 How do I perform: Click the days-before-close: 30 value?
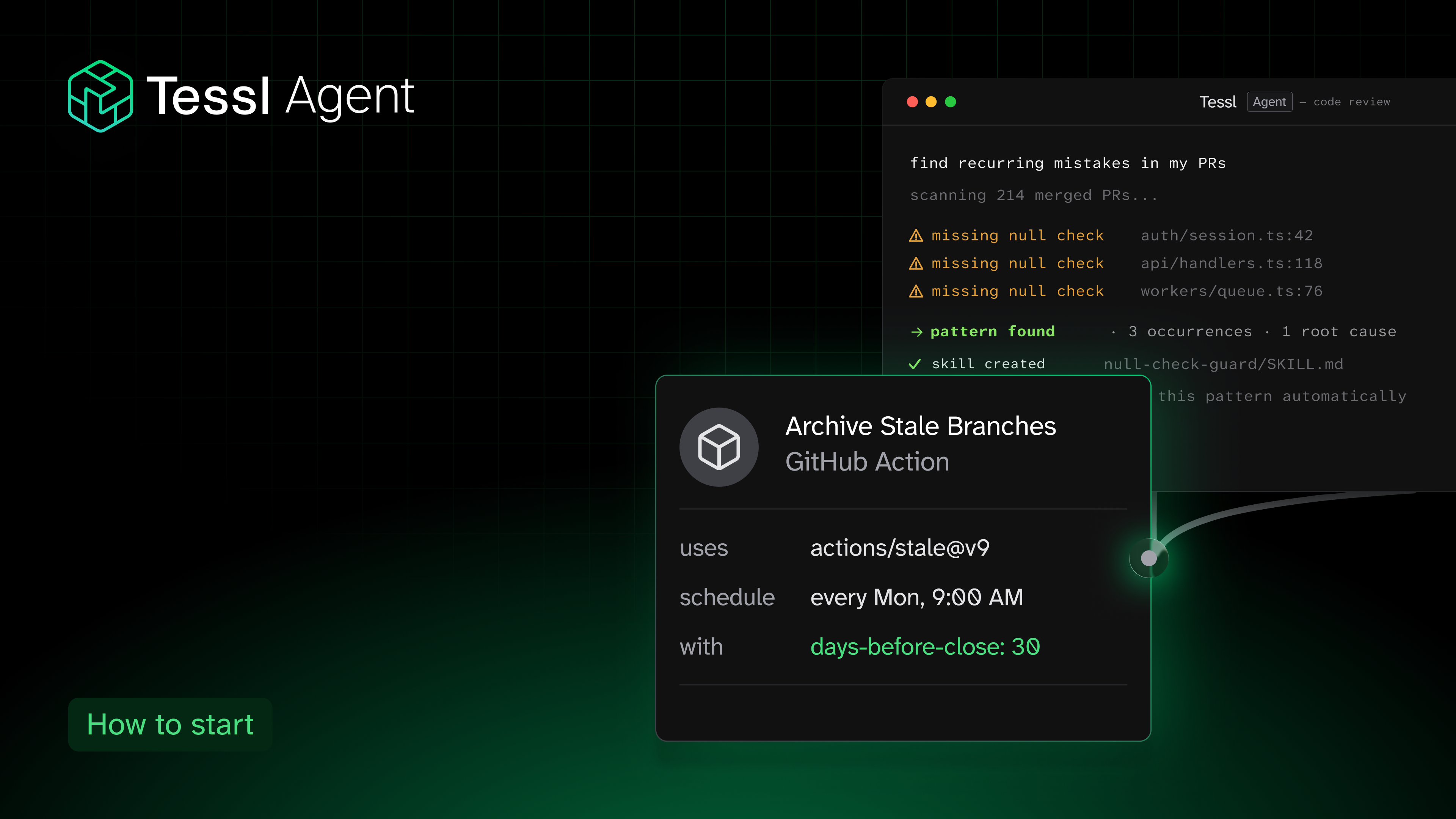pos(925,646)
